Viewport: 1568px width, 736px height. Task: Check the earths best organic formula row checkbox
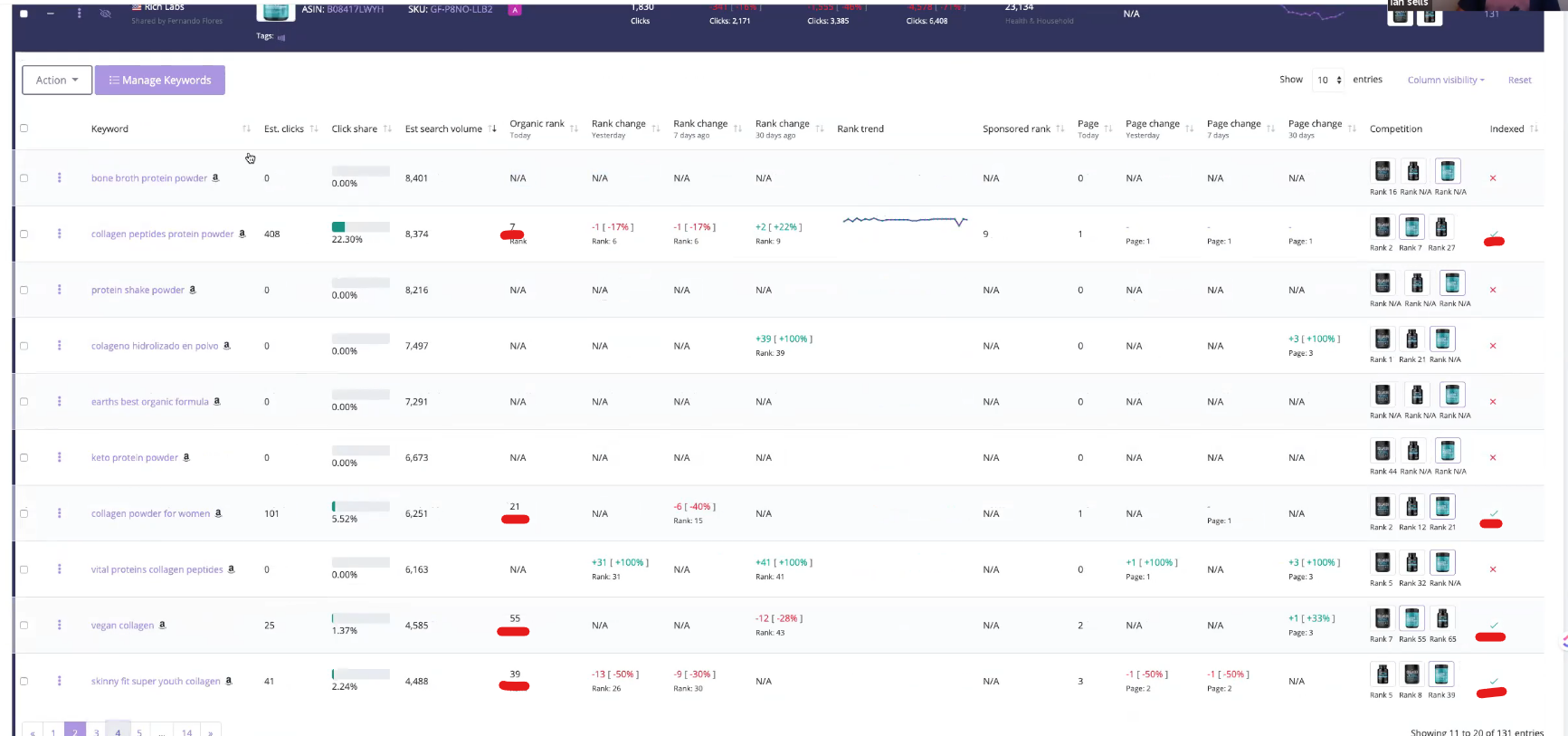(24, 402)
